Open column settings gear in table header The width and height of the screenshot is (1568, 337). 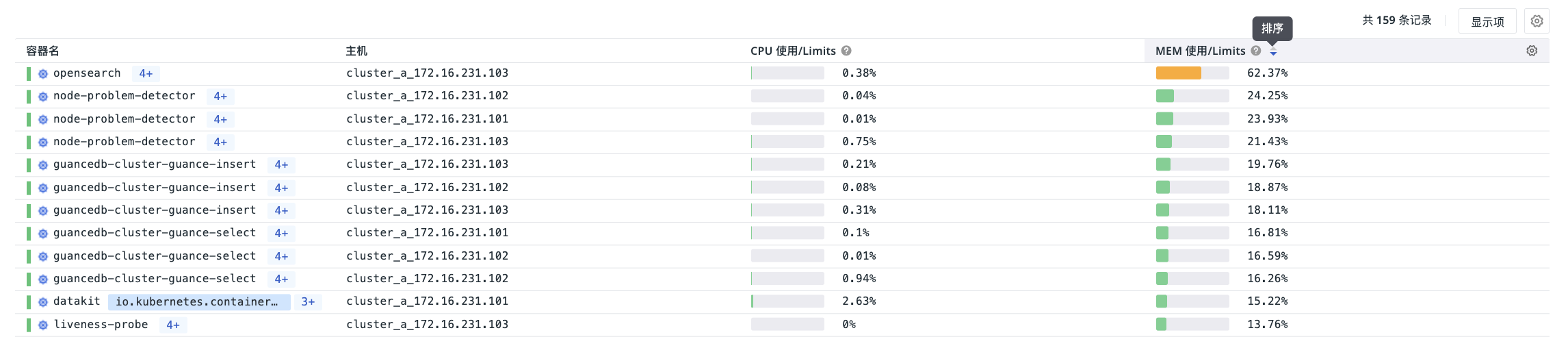(1532, 51)
